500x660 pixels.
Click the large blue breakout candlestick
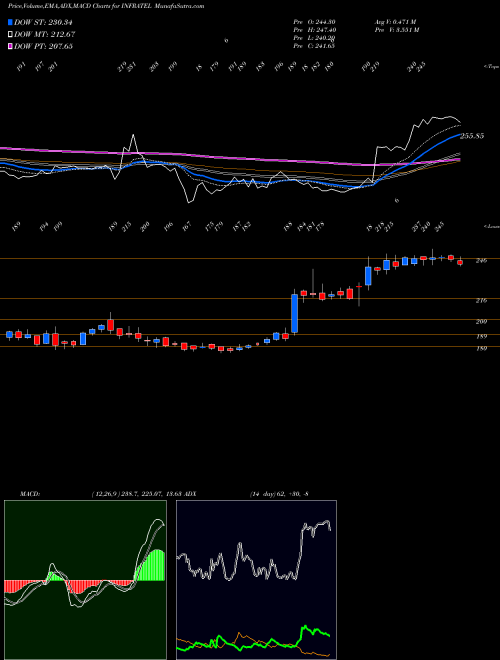coord(295,313)
